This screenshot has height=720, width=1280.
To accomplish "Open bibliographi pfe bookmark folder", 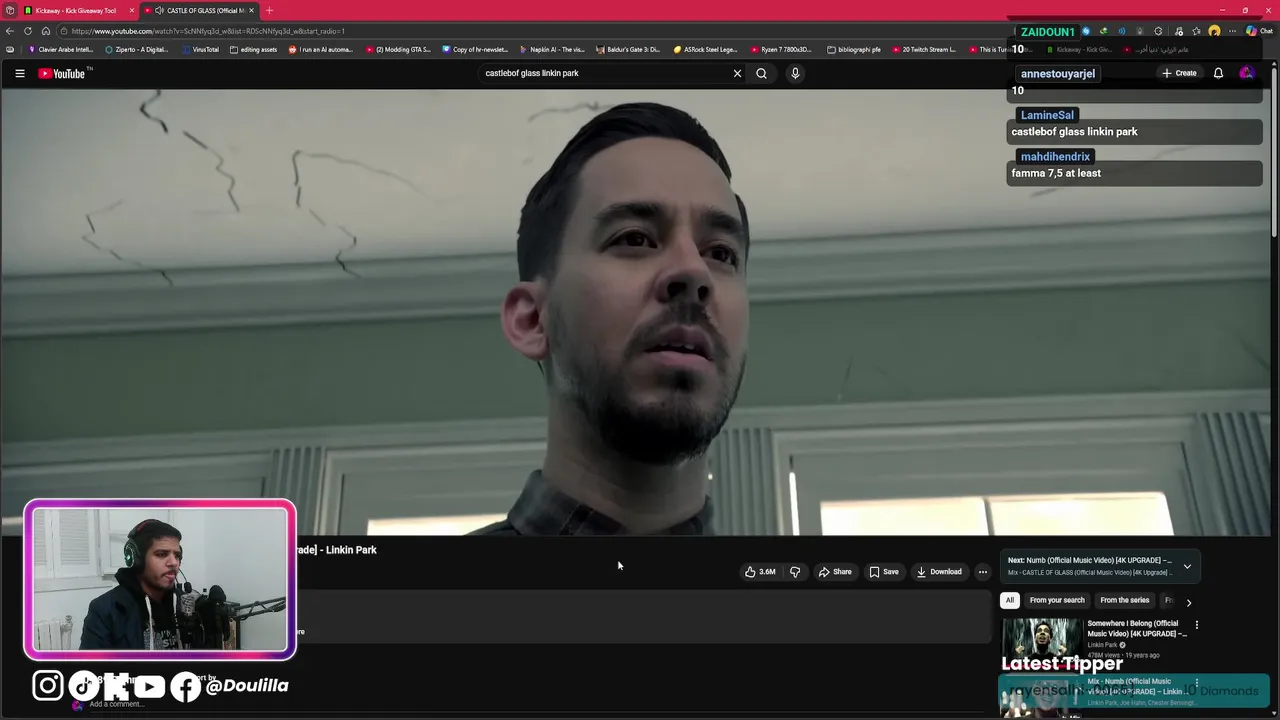I will [854, 49].
